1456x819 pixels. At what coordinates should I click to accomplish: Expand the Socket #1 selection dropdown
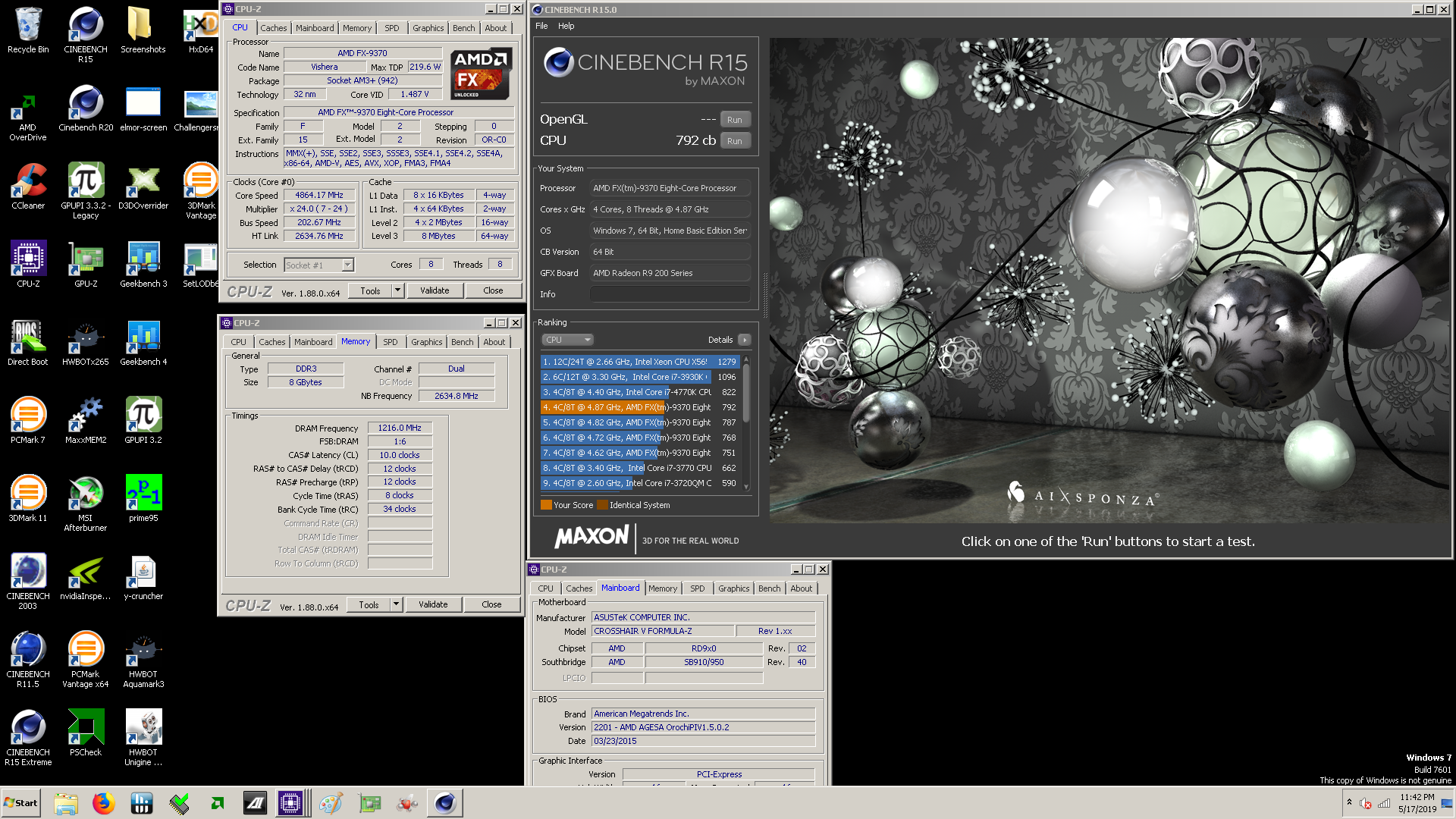[347, 265]
